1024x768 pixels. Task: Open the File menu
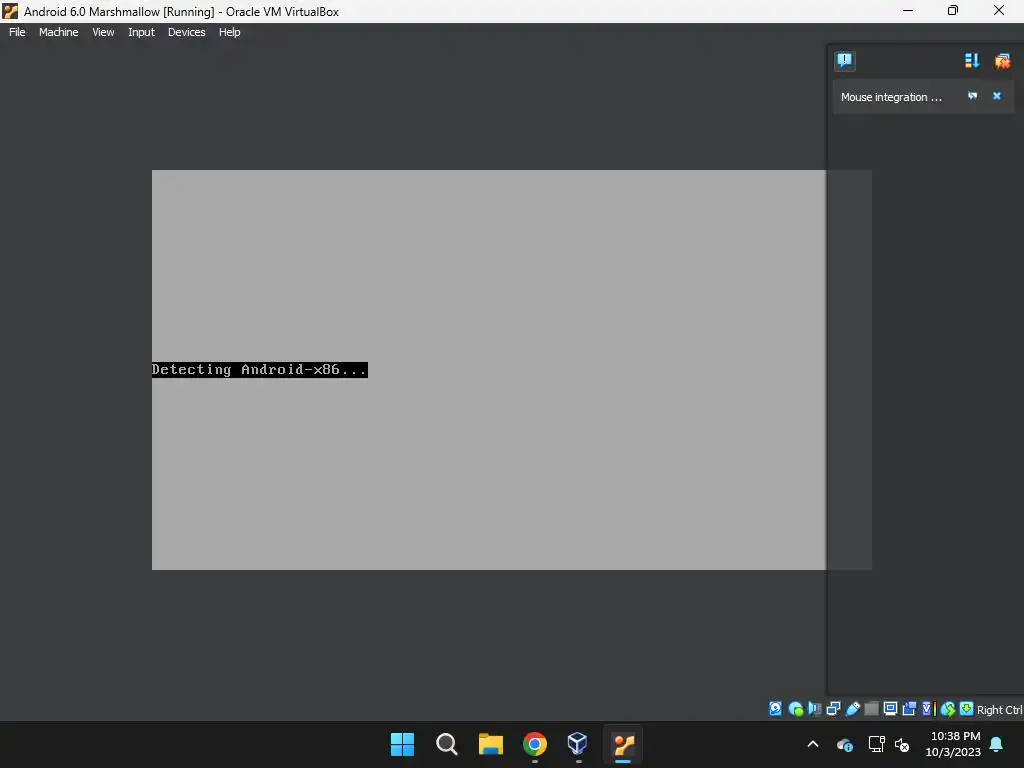pyautogui.click(x=17, y=32)
